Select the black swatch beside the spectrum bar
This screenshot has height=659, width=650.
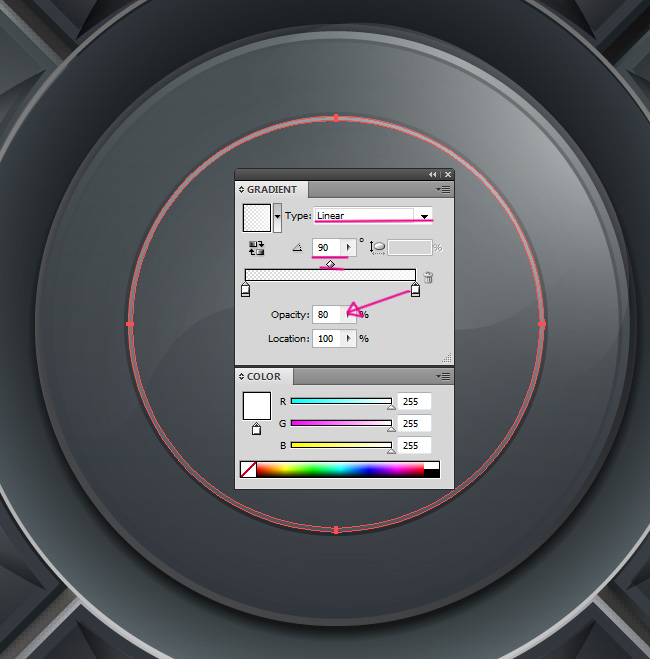432,473
